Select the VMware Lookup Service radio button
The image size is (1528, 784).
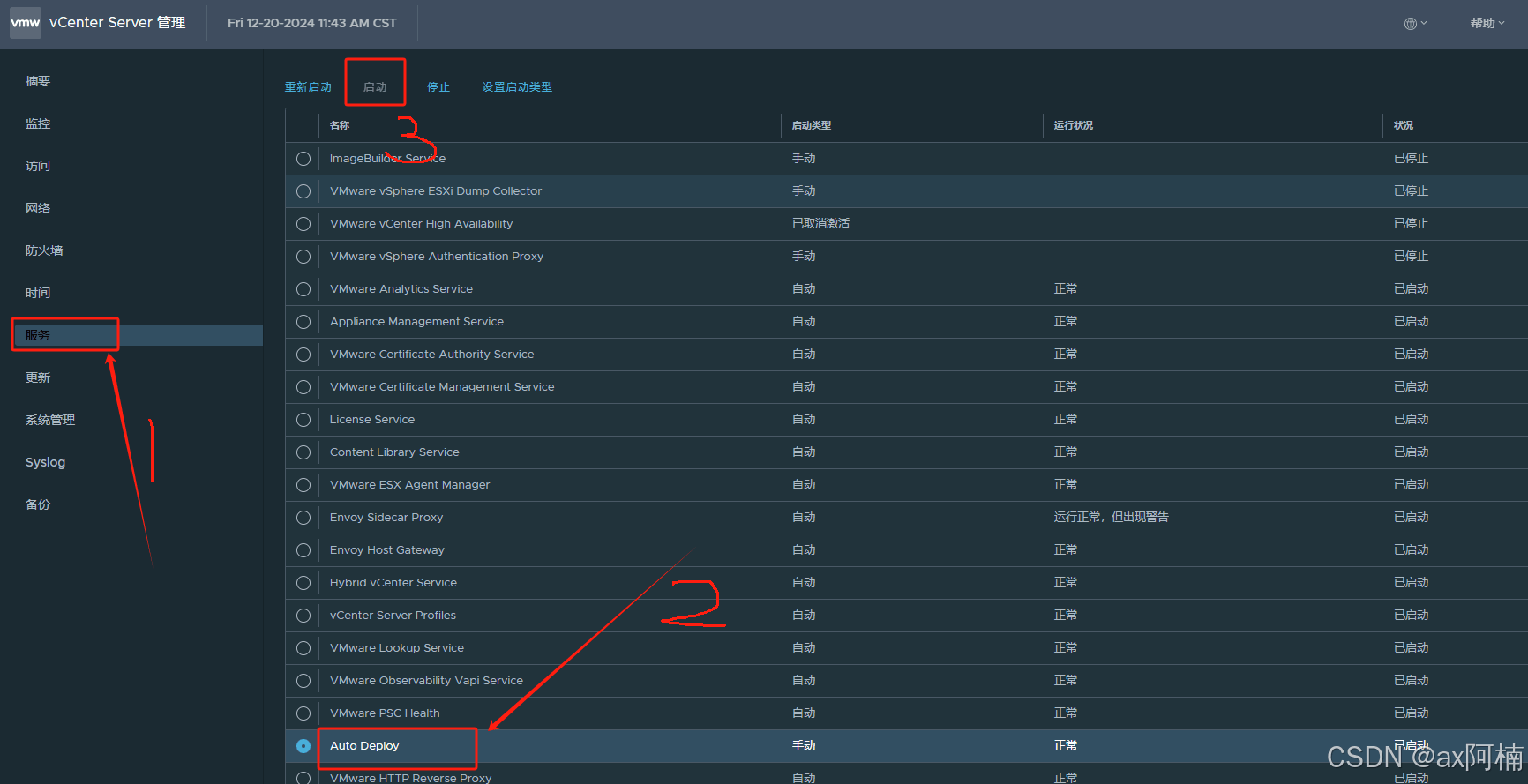[x=303, y=648]
